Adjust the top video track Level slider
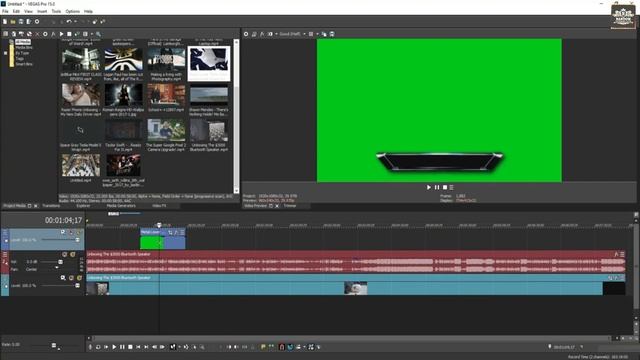640x360 pixels. click(x=77, y=240)
